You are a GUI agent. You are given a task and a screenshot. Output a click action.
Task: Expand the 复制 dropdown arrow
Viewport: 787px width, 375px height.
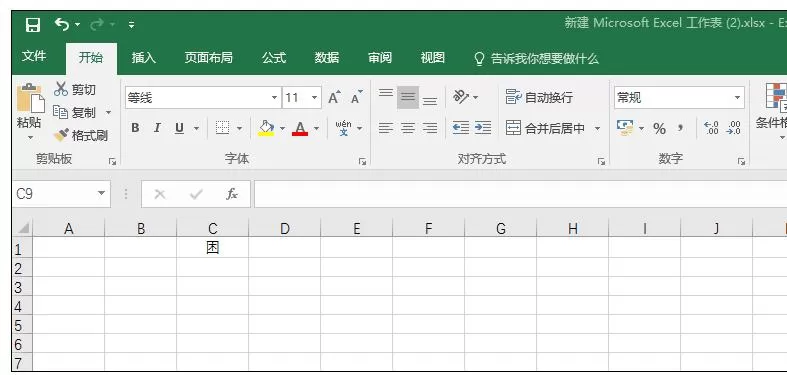click(108, 113)
